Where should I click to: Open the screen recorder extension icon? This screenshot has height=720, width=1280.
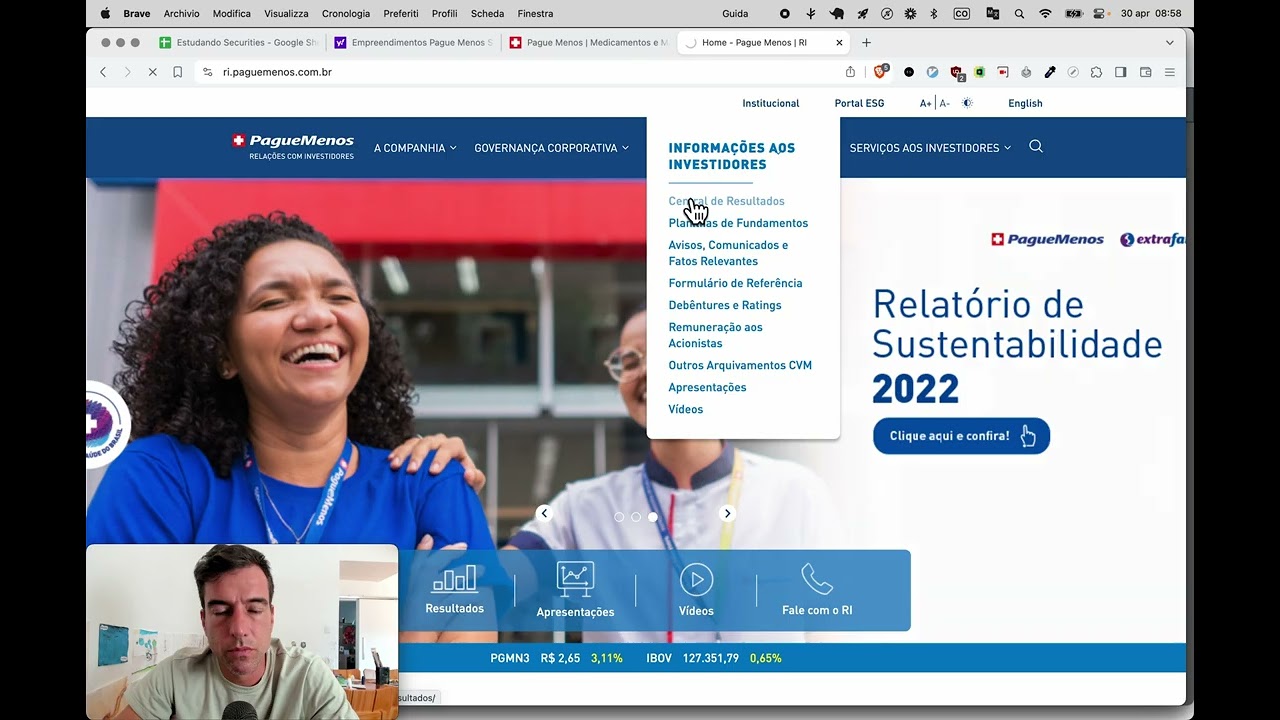[1003, 72]
